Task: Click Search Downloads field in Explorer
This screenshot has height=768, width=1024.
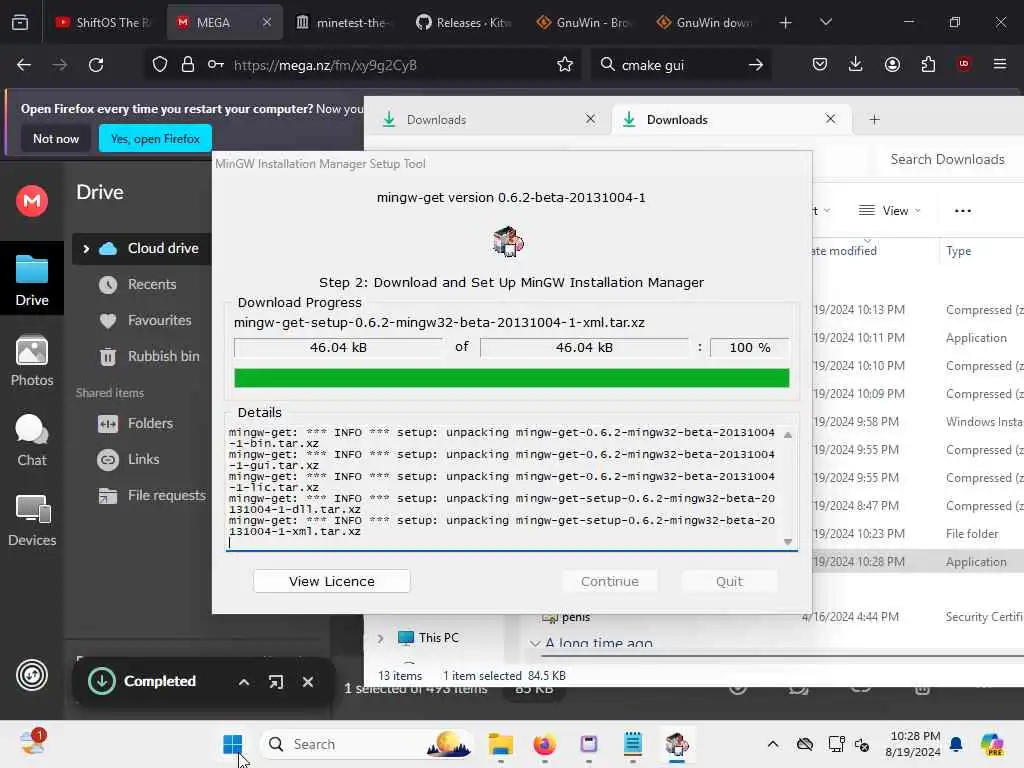Action: point(947,159)
